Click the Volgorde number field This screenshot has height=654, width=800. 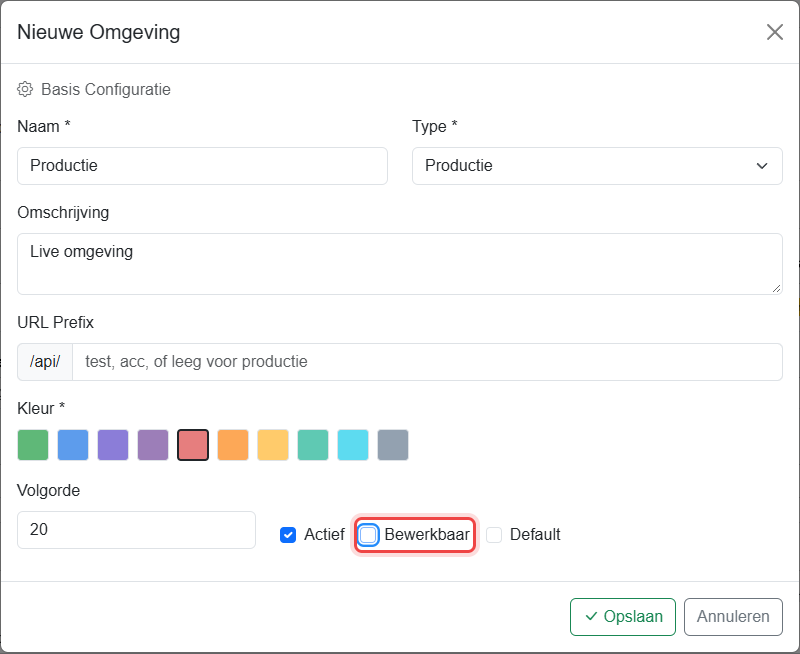click(136, 530)
